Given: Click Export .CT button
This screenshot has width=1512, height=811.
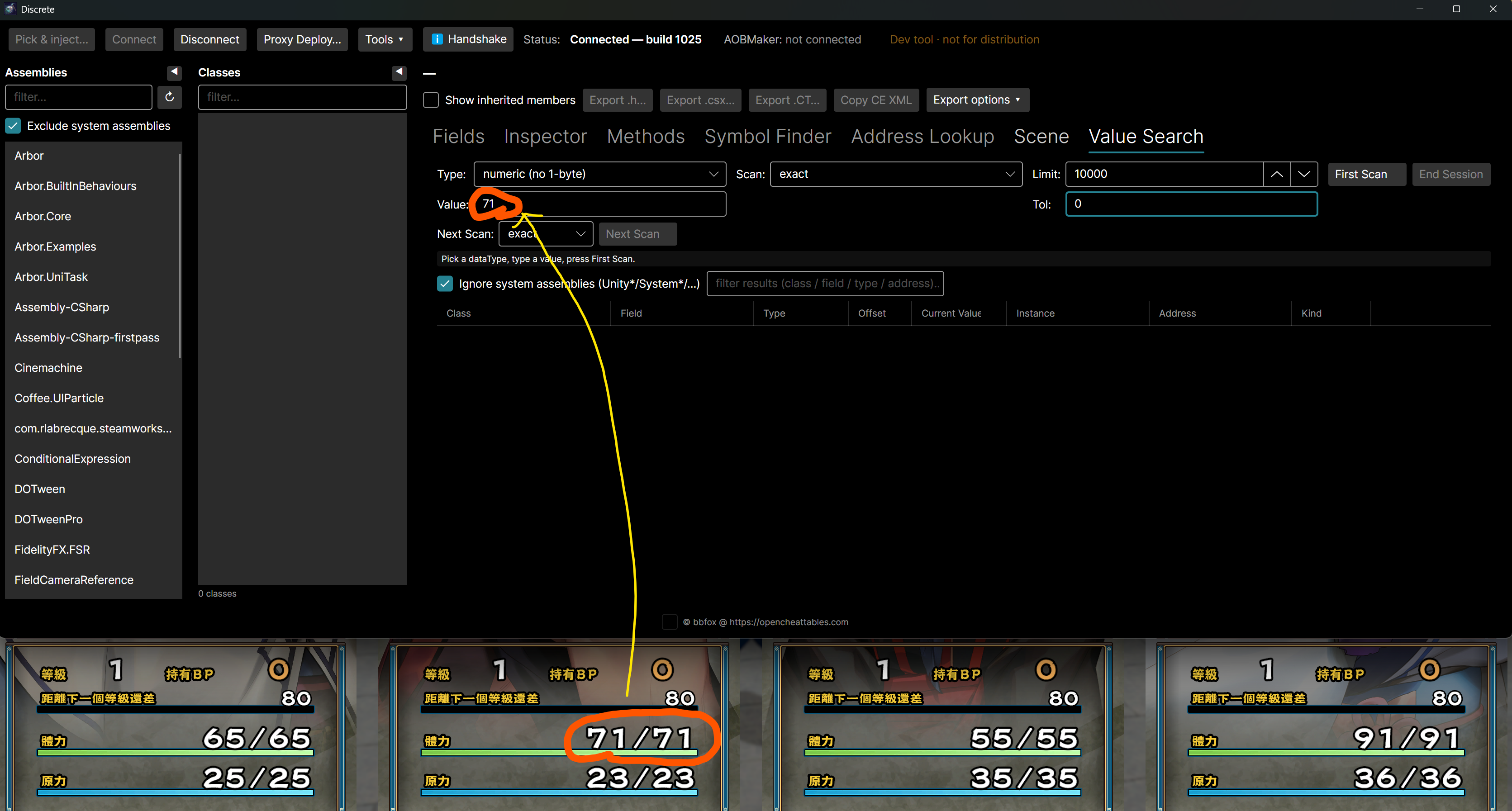Looking at the screenshot, I should (x=788, y=100).
